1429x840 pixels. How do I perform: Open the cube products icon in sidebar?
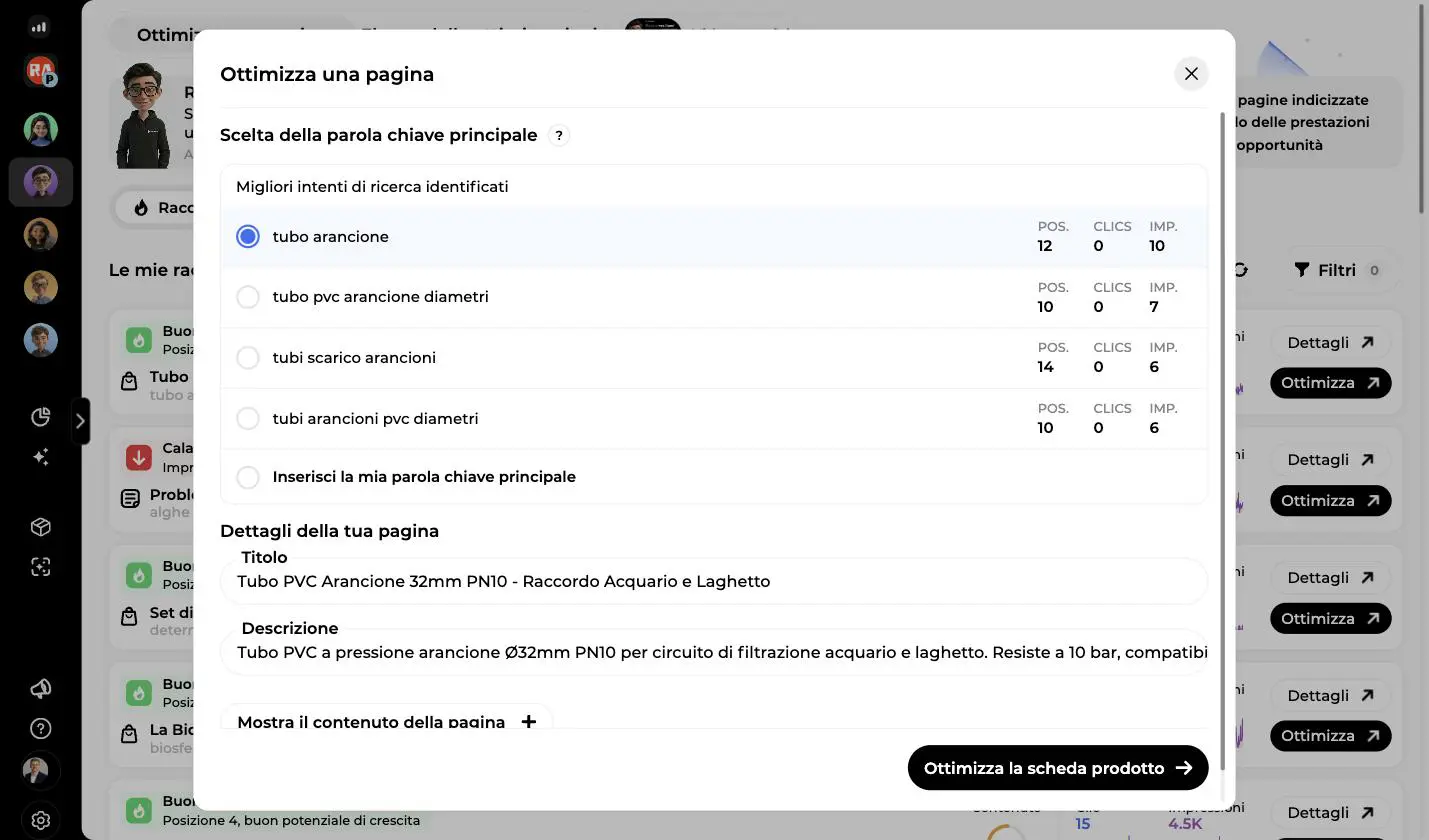click(x=41, y=527)
